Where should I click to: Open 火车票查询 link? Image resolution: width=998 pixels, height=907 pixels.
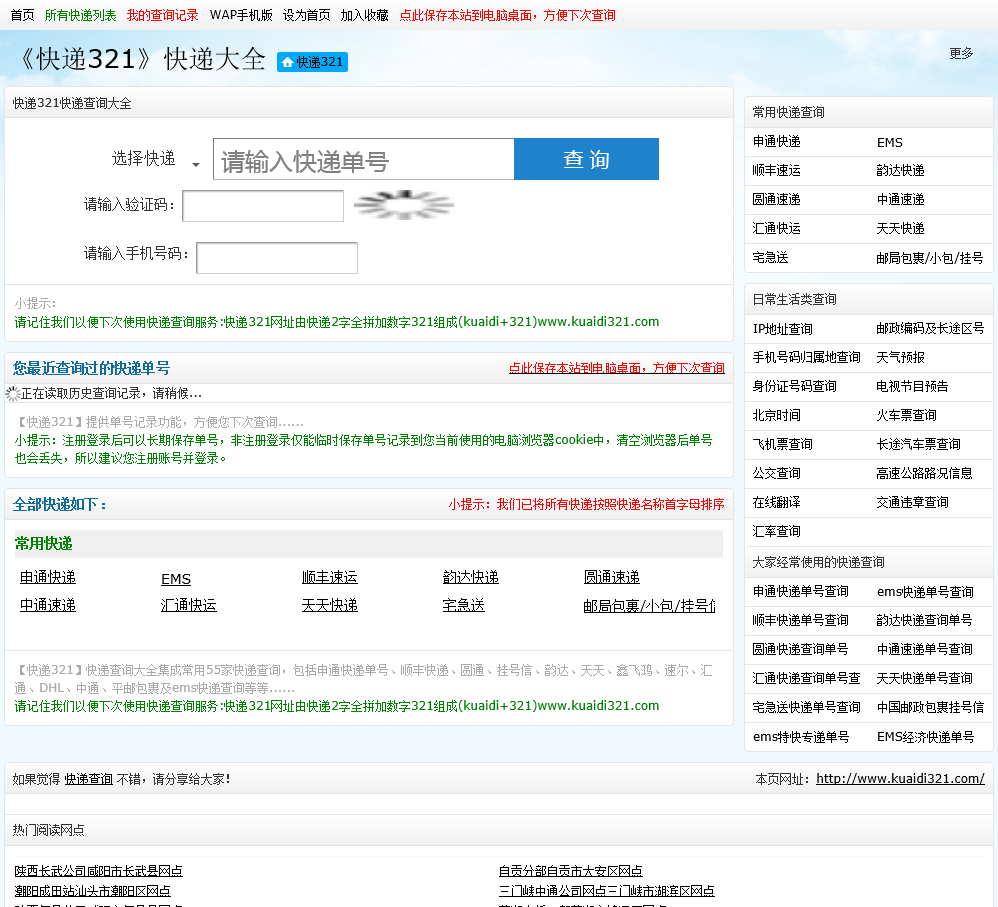click(906, 416)
